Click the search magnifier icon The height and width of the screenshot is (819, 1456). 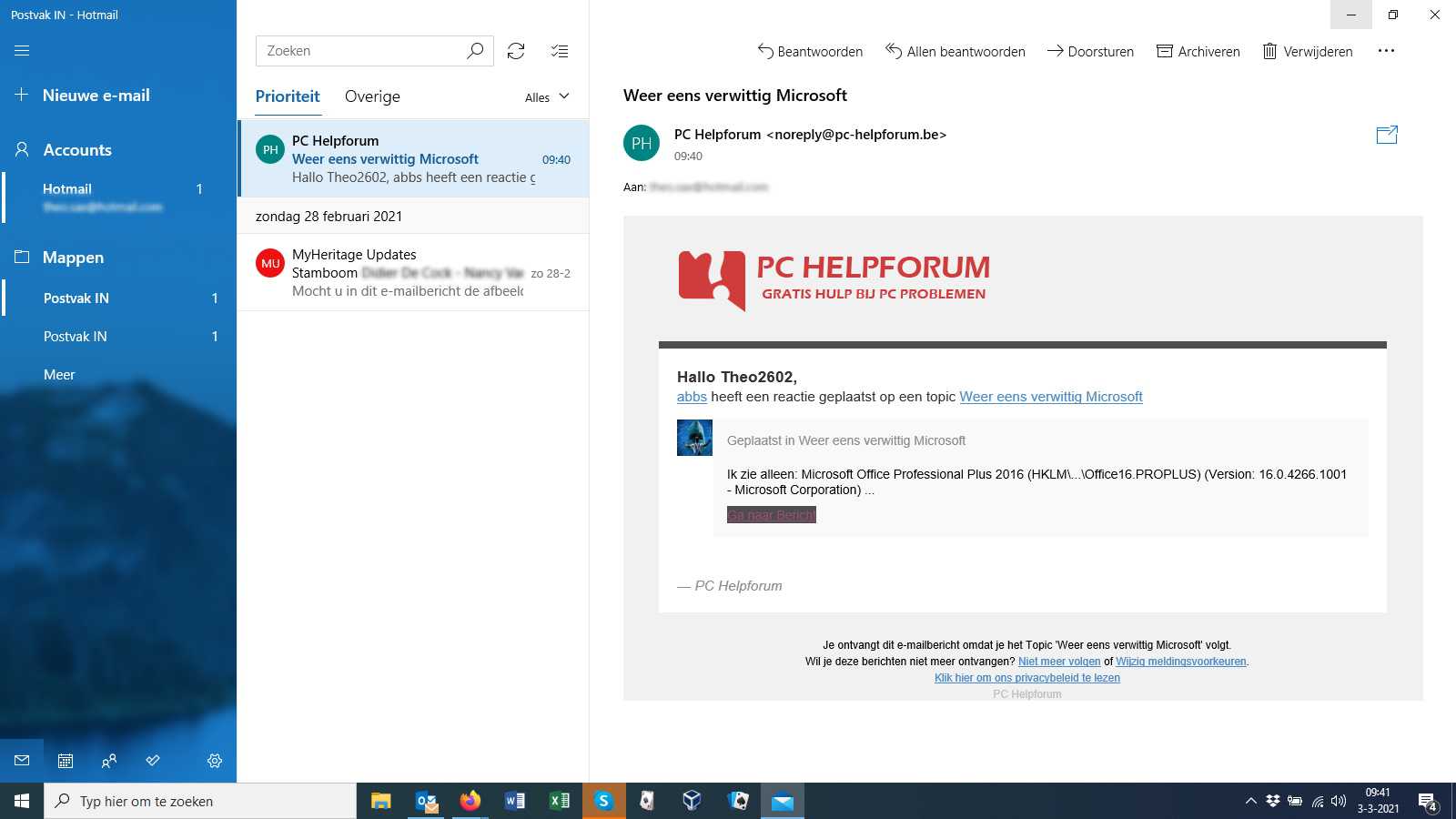click(475, 51)
